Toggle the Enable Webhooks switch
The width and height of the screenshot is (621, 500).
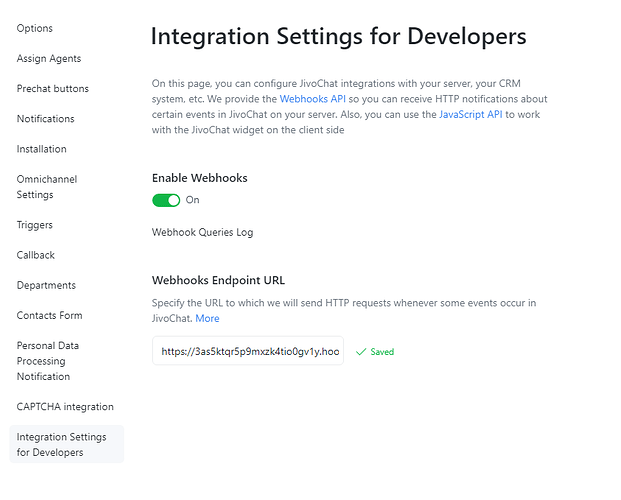pyautogui.click(x=166, y=200)
